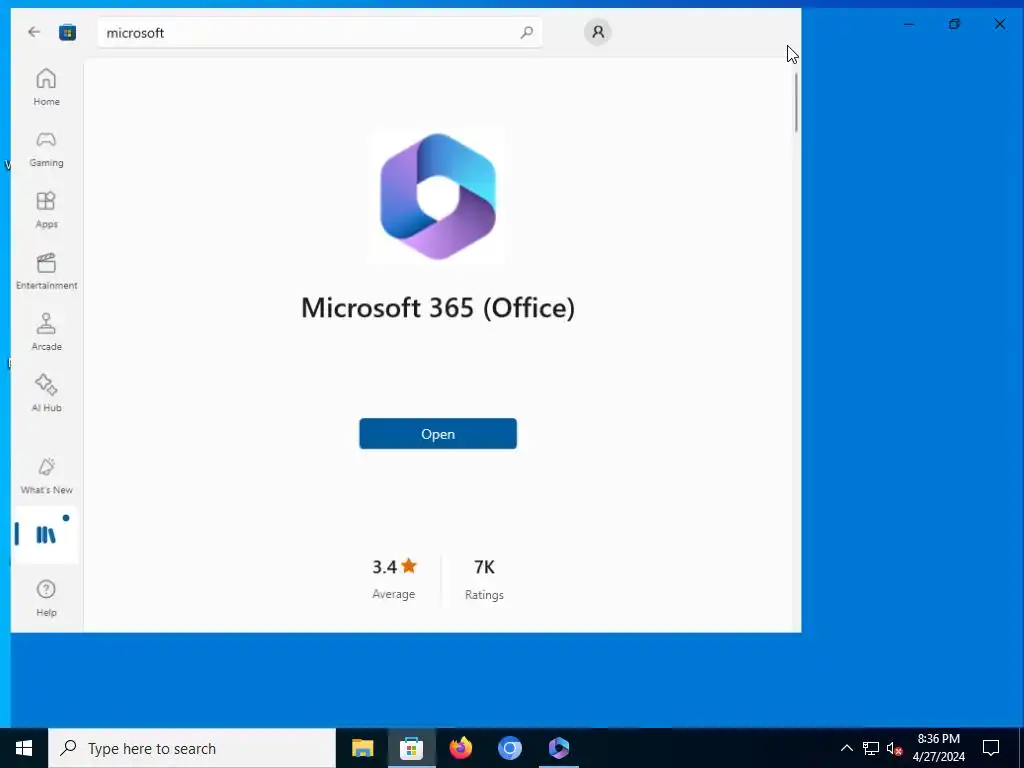Click the search magnifier icon
1024x768 pixels.
click(526, 32)
